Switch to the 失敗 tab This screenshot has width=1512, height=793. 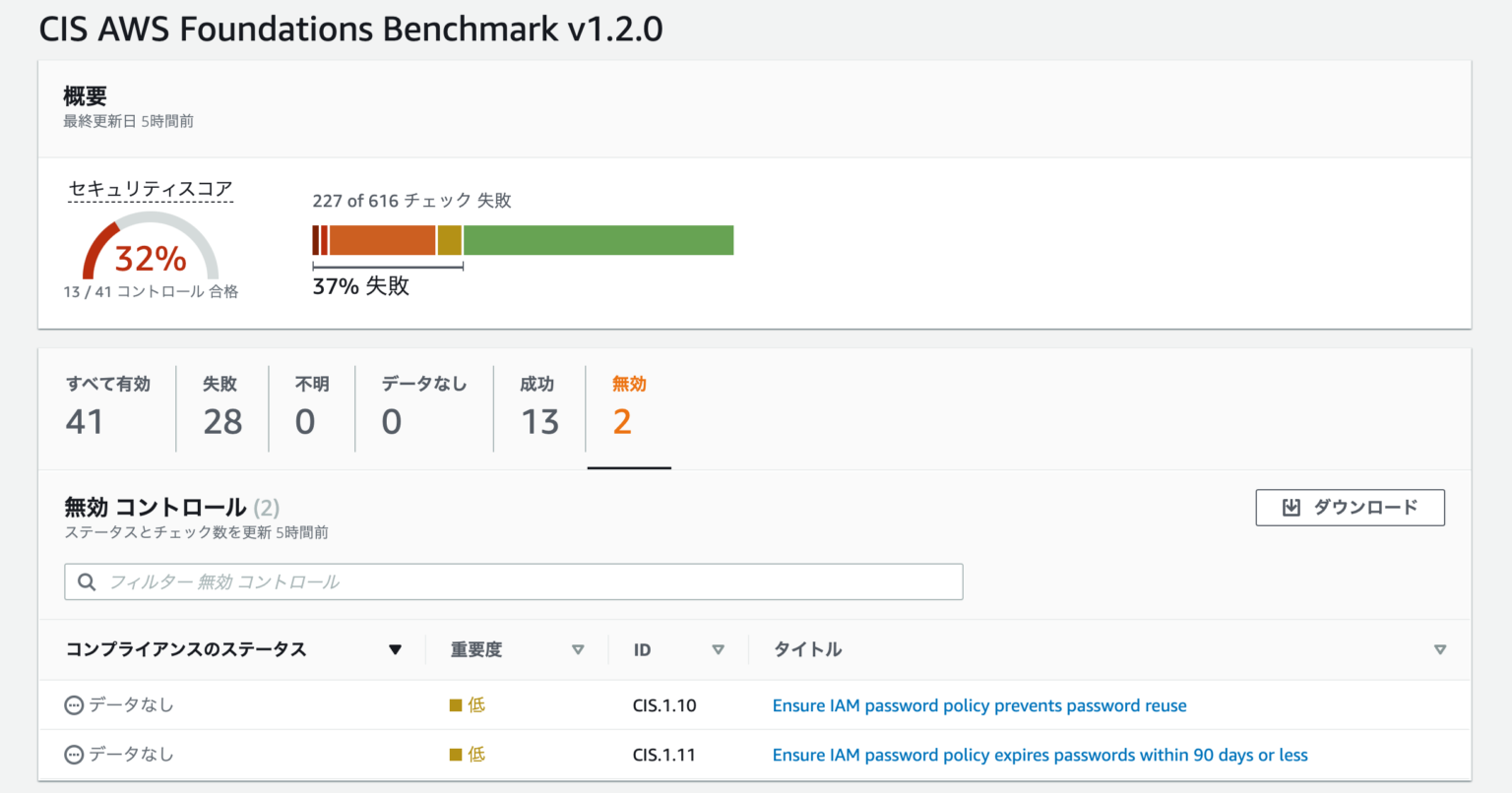click(x=221, y=403)
